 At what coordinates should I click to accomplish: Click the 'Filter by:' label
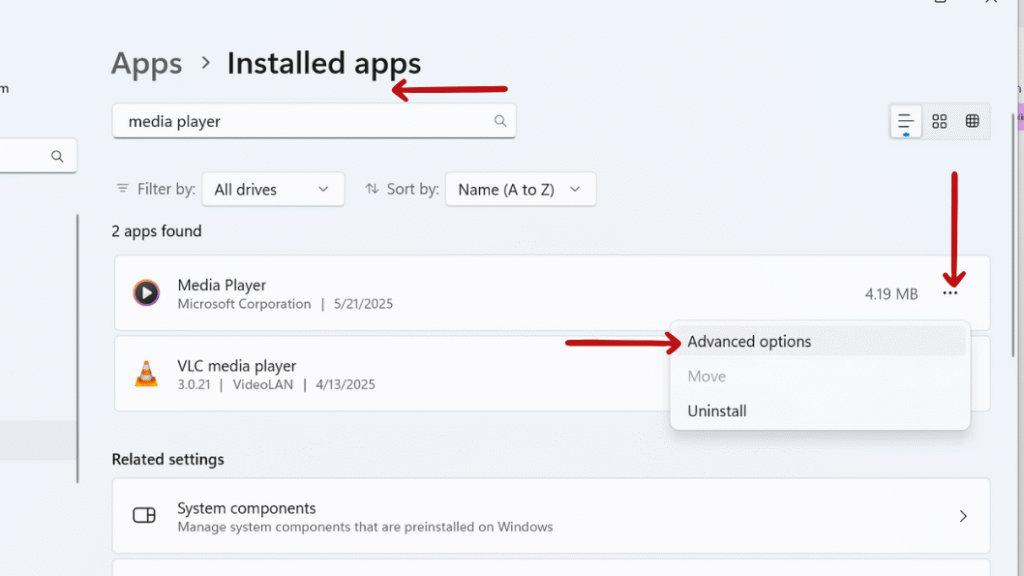[x=167, y=189]
